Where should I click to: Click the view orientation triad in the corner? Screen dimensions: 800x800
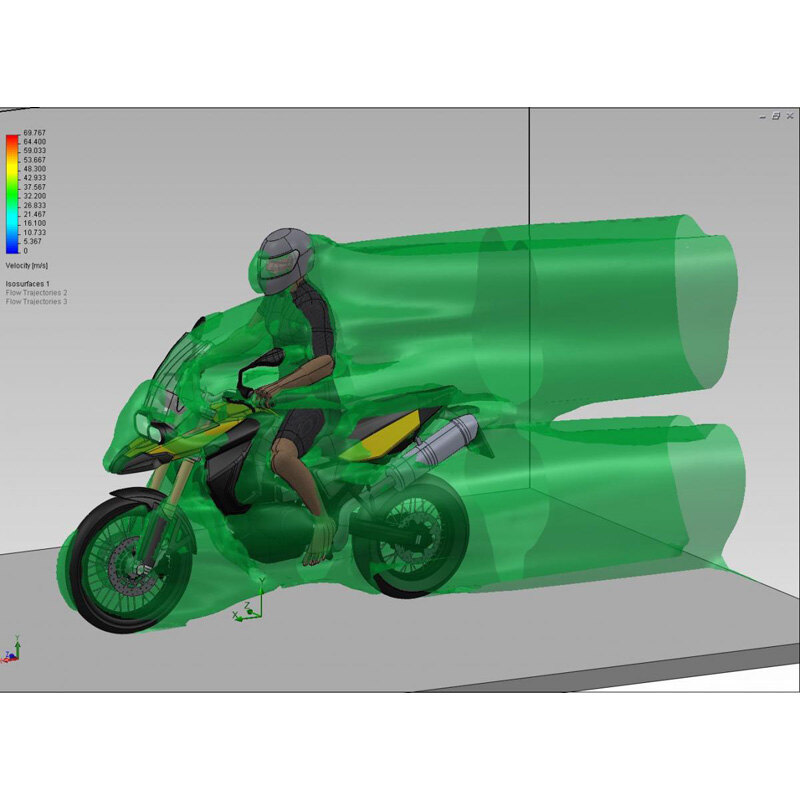11,652
